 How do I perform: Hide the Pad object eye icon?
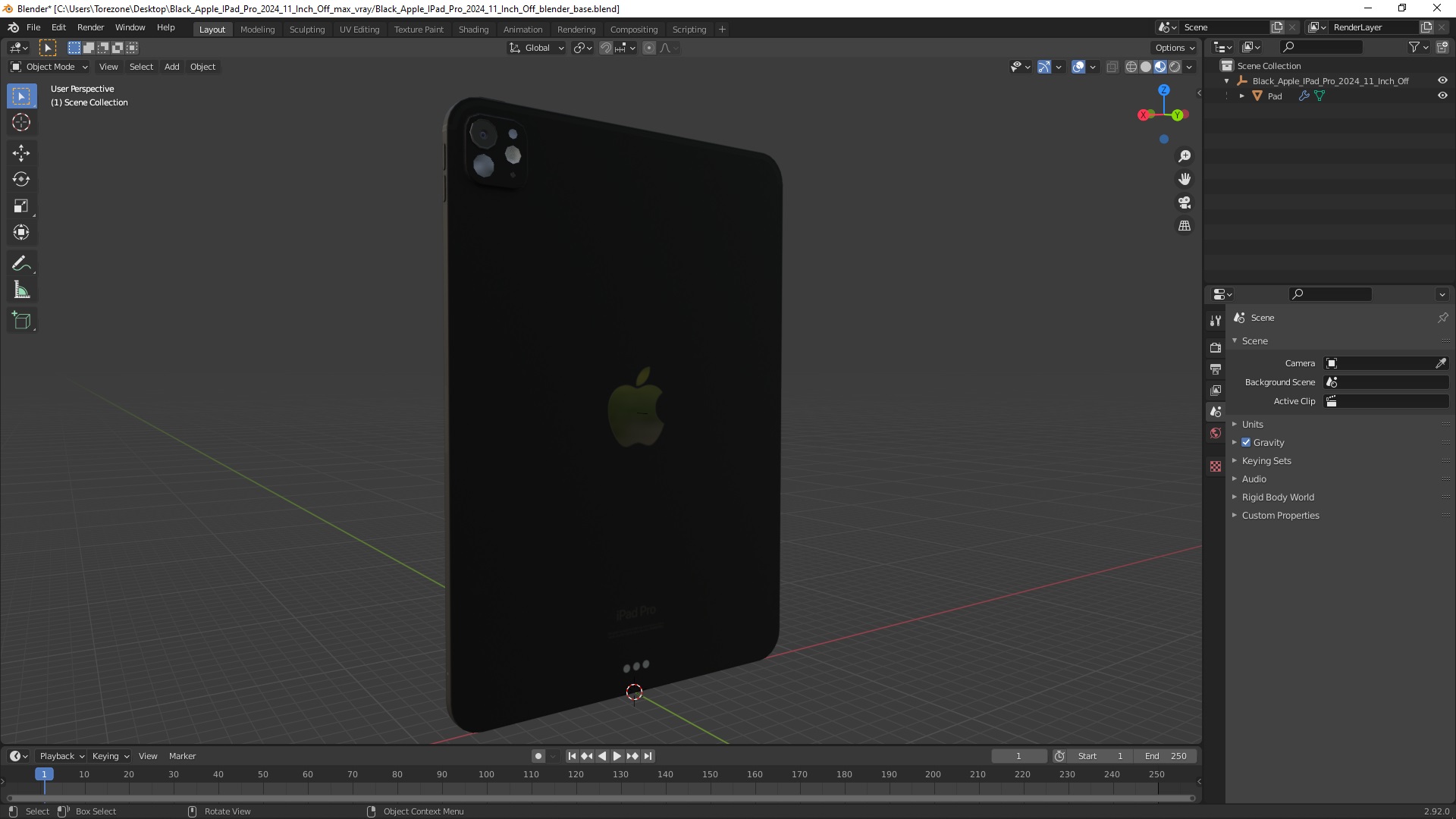[1442, 96]
